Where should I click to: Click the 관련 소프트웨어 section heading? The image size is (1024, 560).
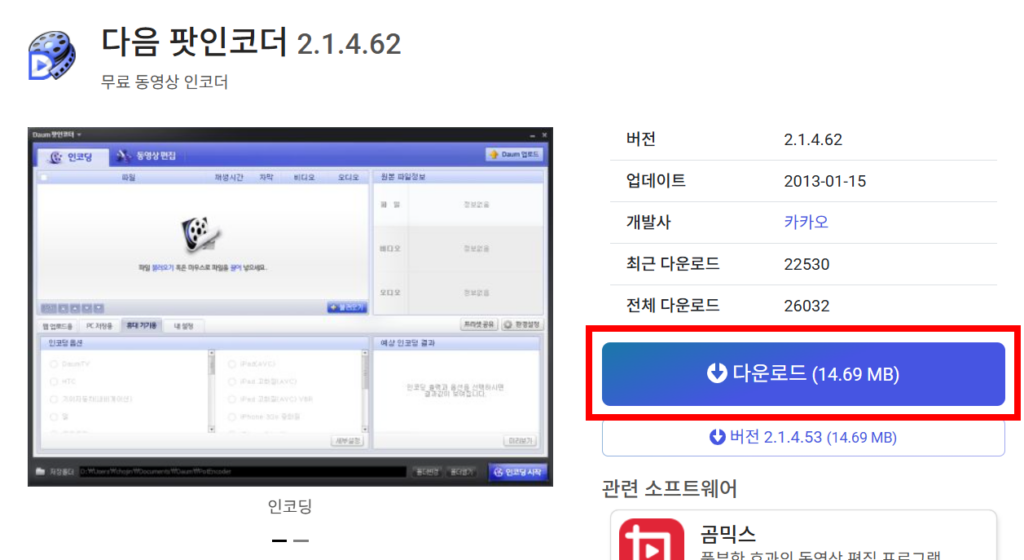coord(669,488)
